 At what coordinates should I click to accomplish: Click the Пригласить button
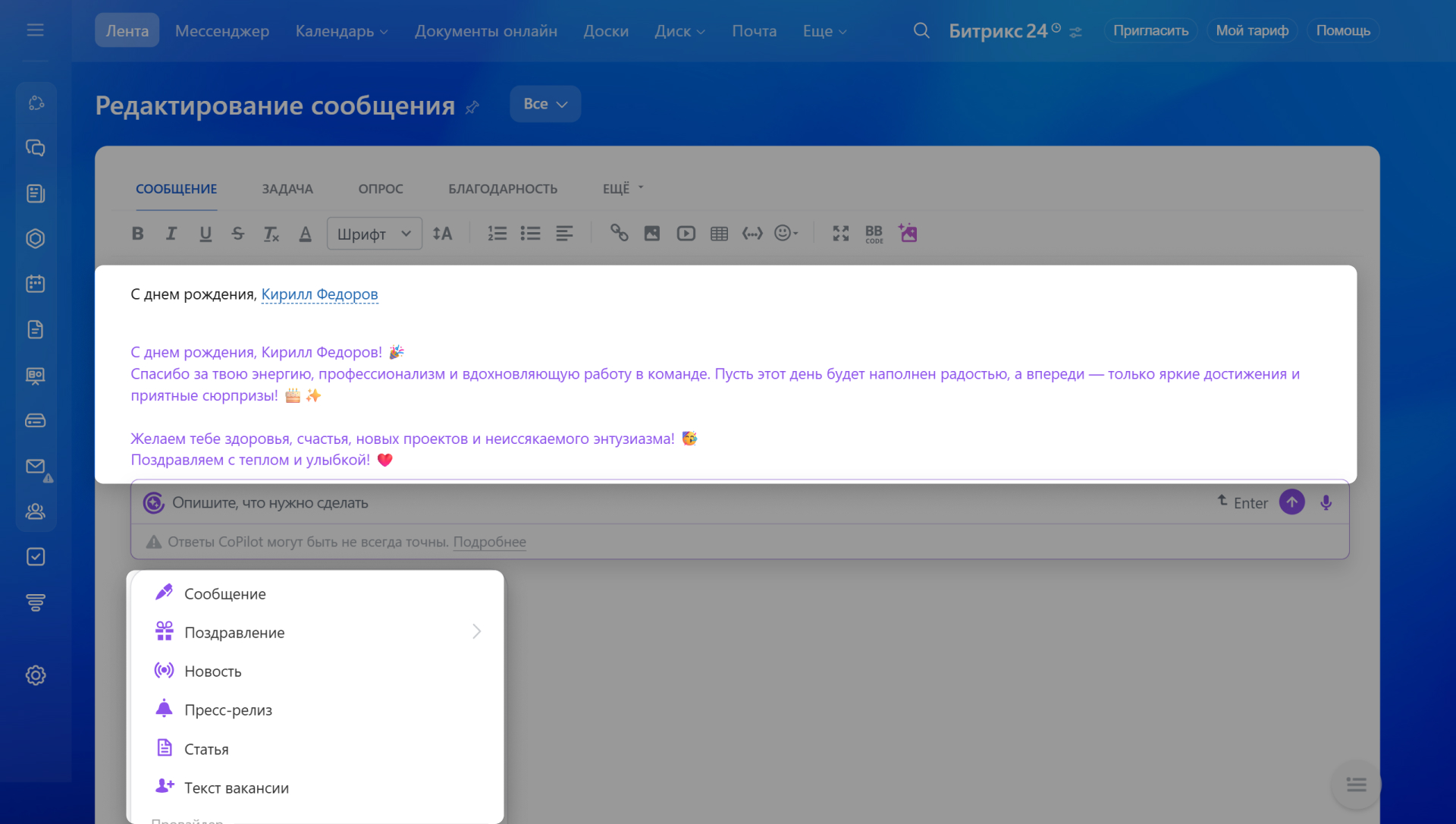pyautogui.click(x=1150, y=30)
